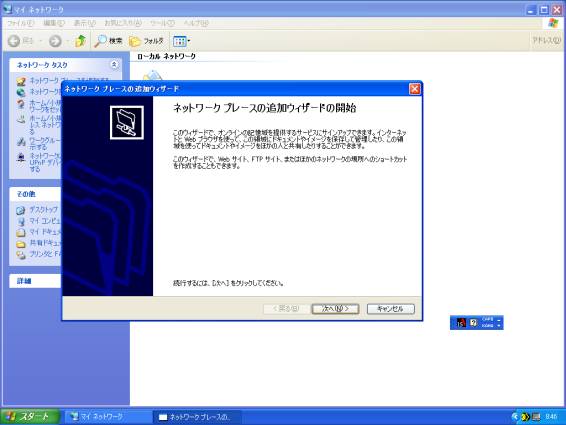Toggle the フォルダ folders pane button
Viewport: 566px width, 425px height.
point(147,41)
